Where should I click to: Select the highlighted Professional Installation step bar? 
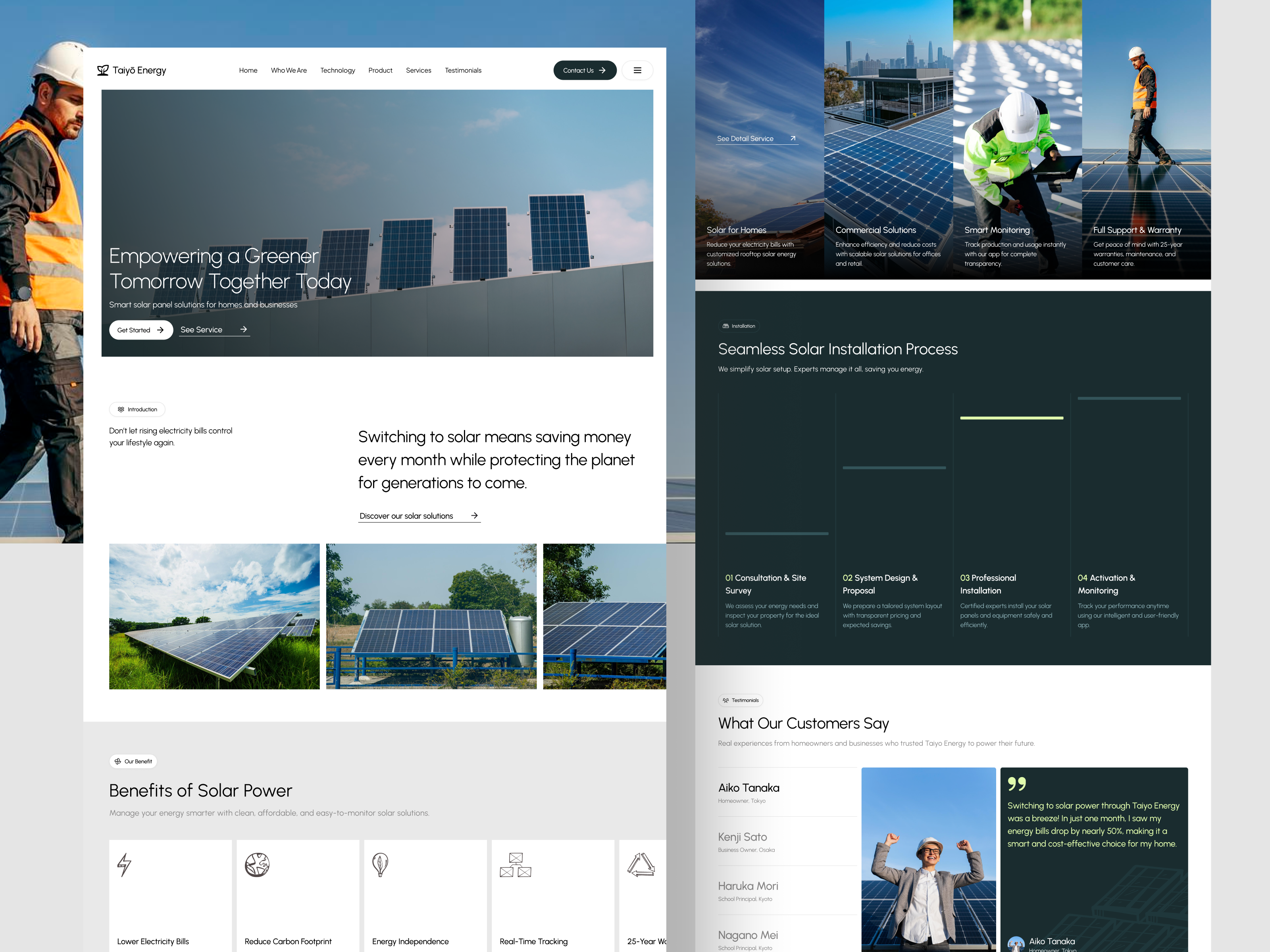tap(1011, 418)
